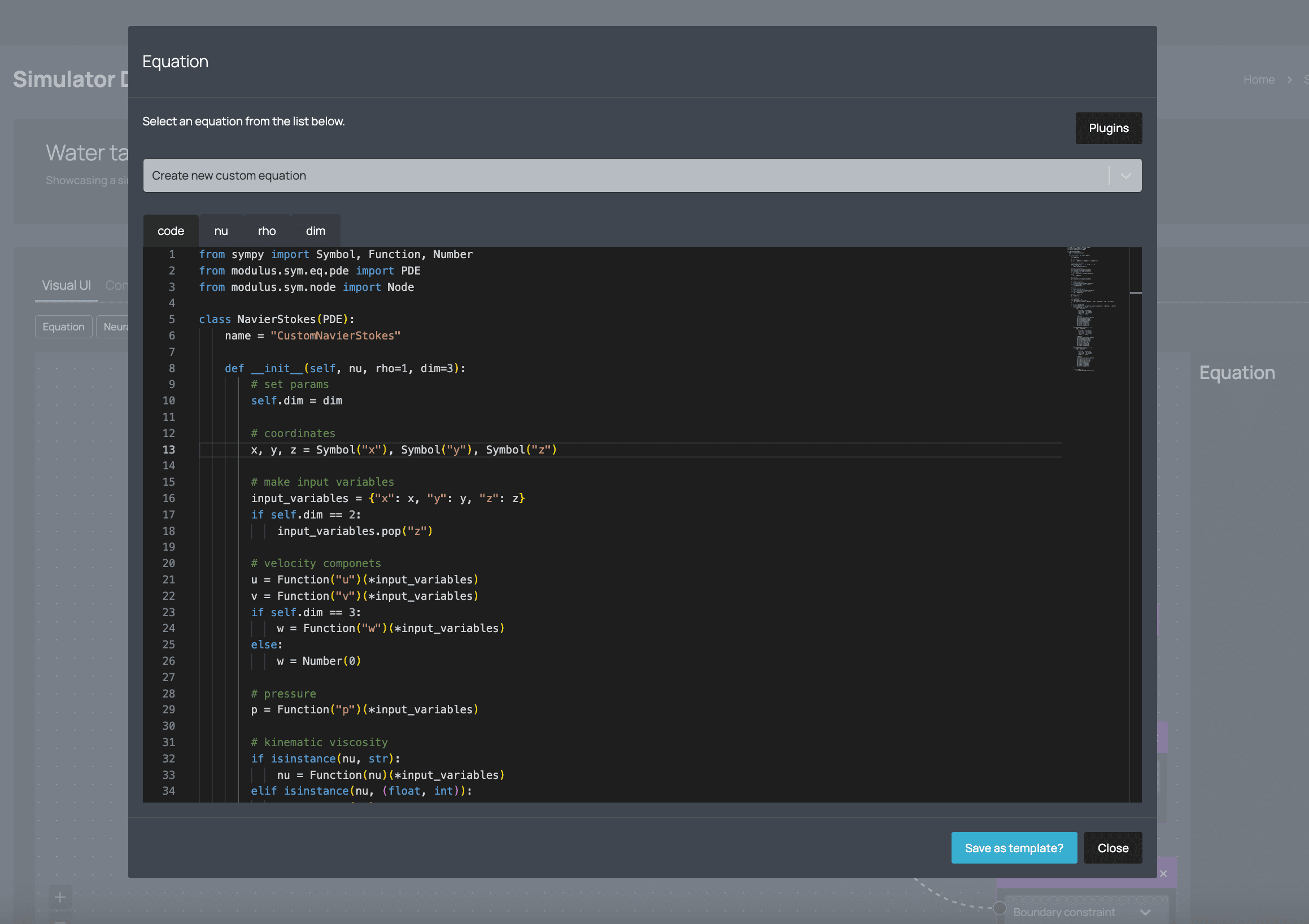Switch to the dim tab

point(315,230)
